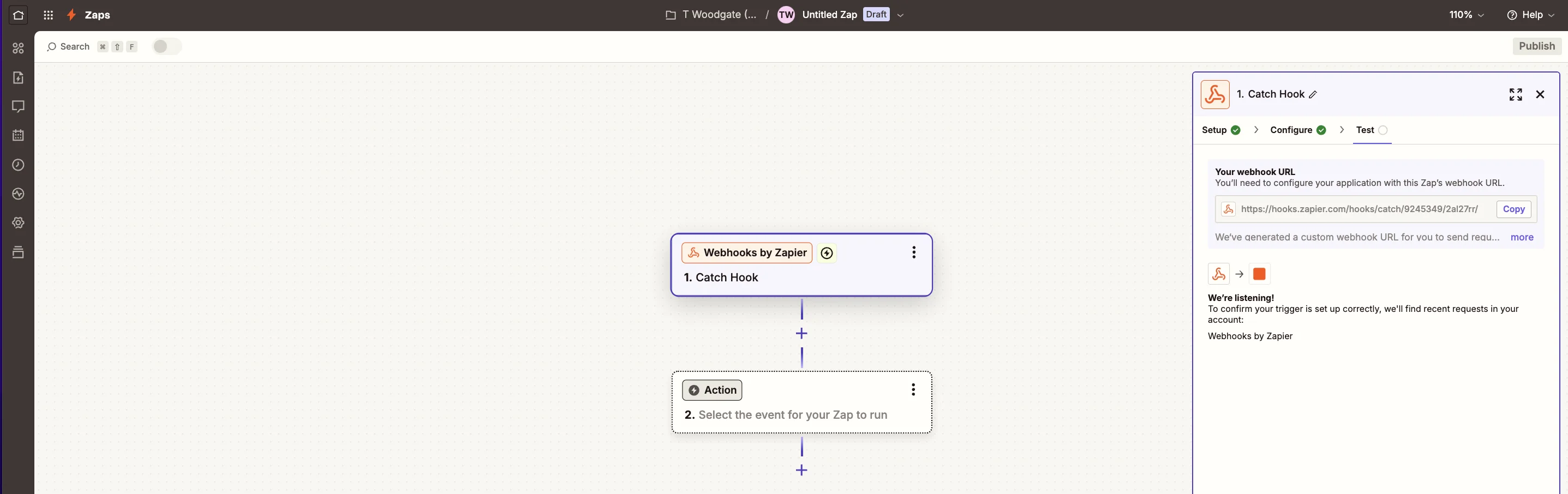Click the instant trigger bolt badge
Image resolution: width=1568 pixels, height=494 pixels.
pyautogui.click(x=827, y=253)
